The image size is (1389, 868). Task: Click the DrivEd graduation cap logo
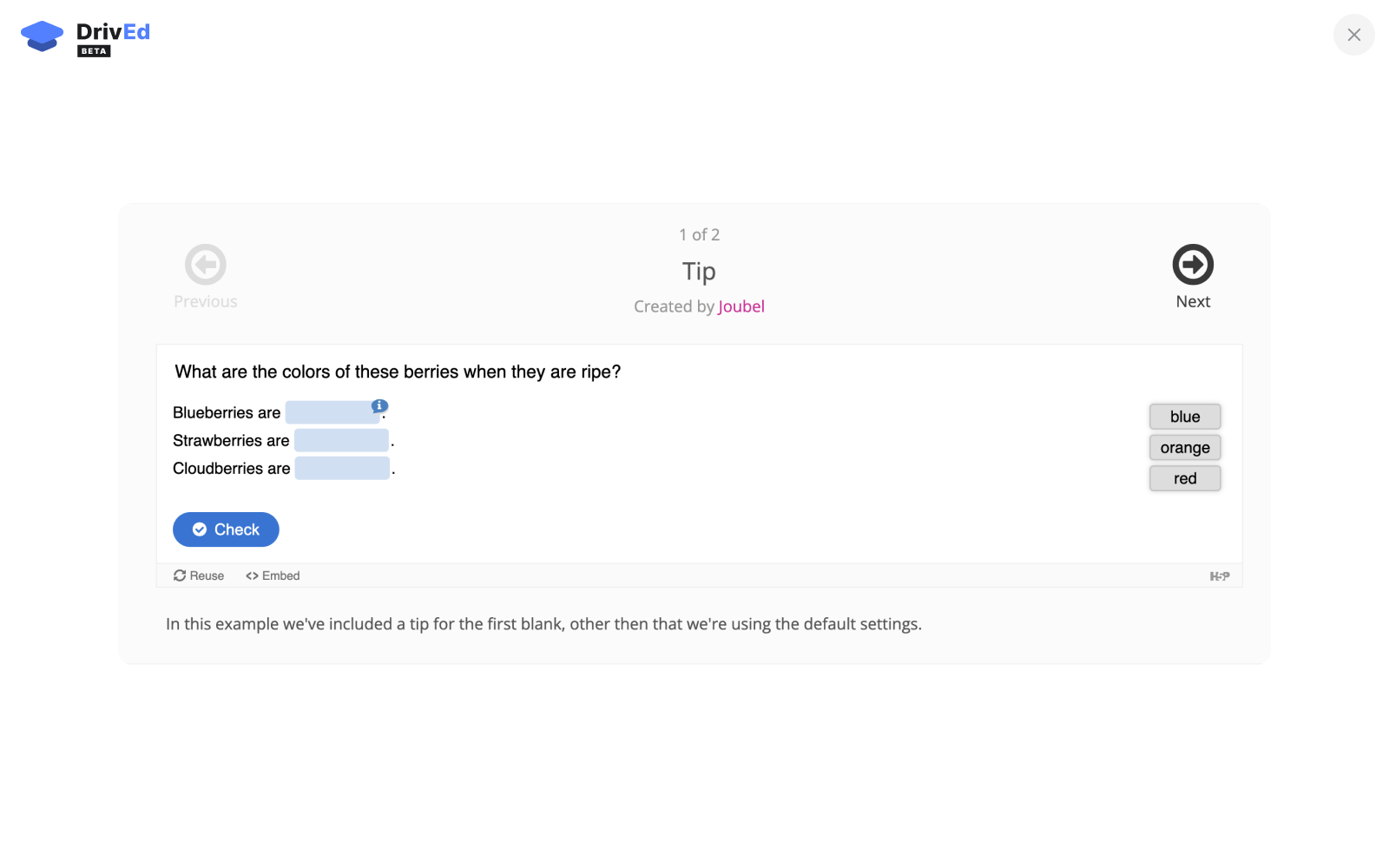pos(42,36)
